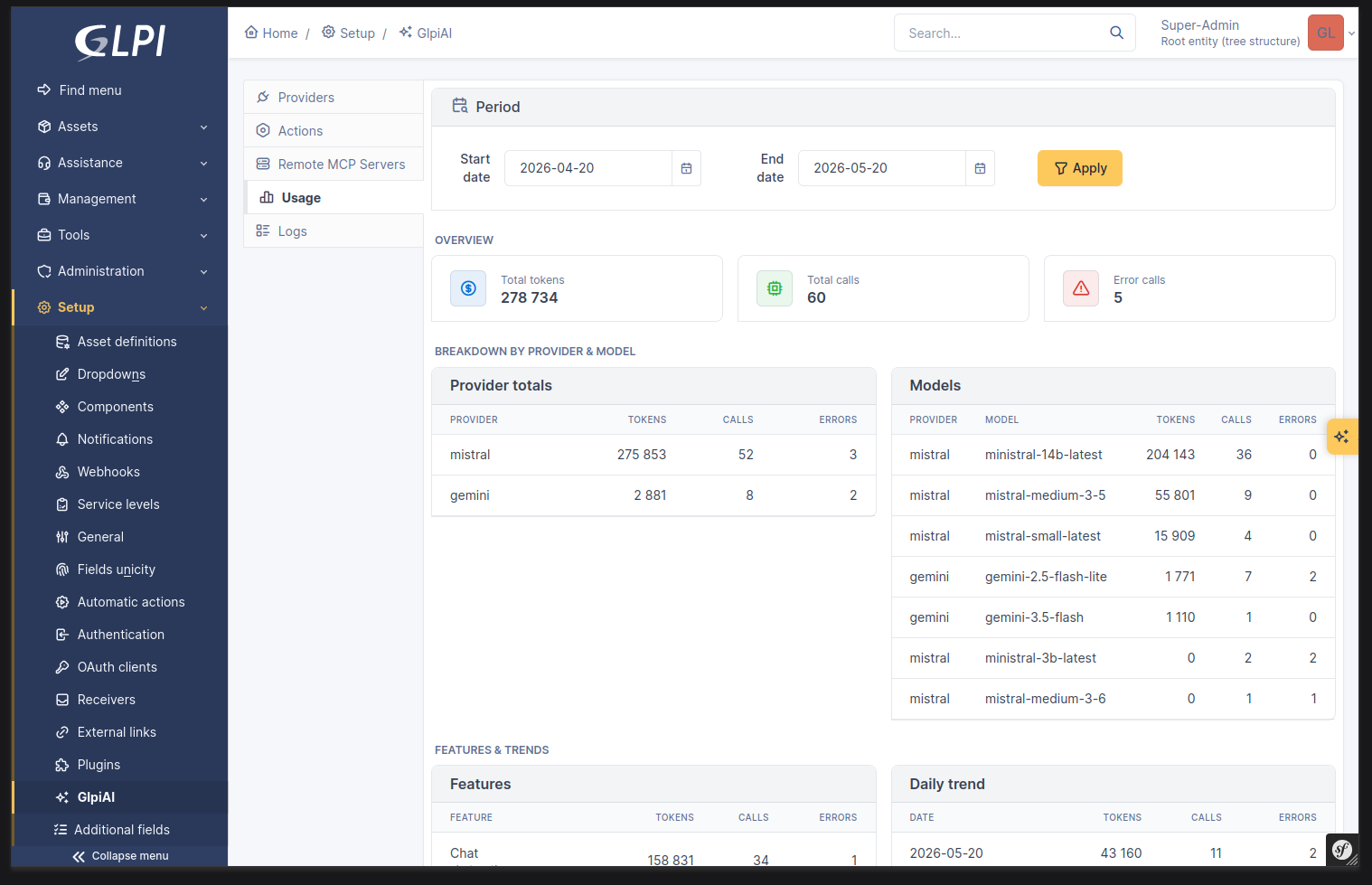The image size is (1372, 885).
Task: Click the Error calls warning icon
Action: click(x=1081, y=288)
